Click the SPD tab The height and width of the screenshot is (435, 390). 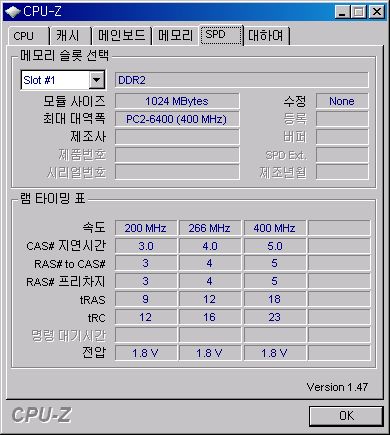coord(221,35)
